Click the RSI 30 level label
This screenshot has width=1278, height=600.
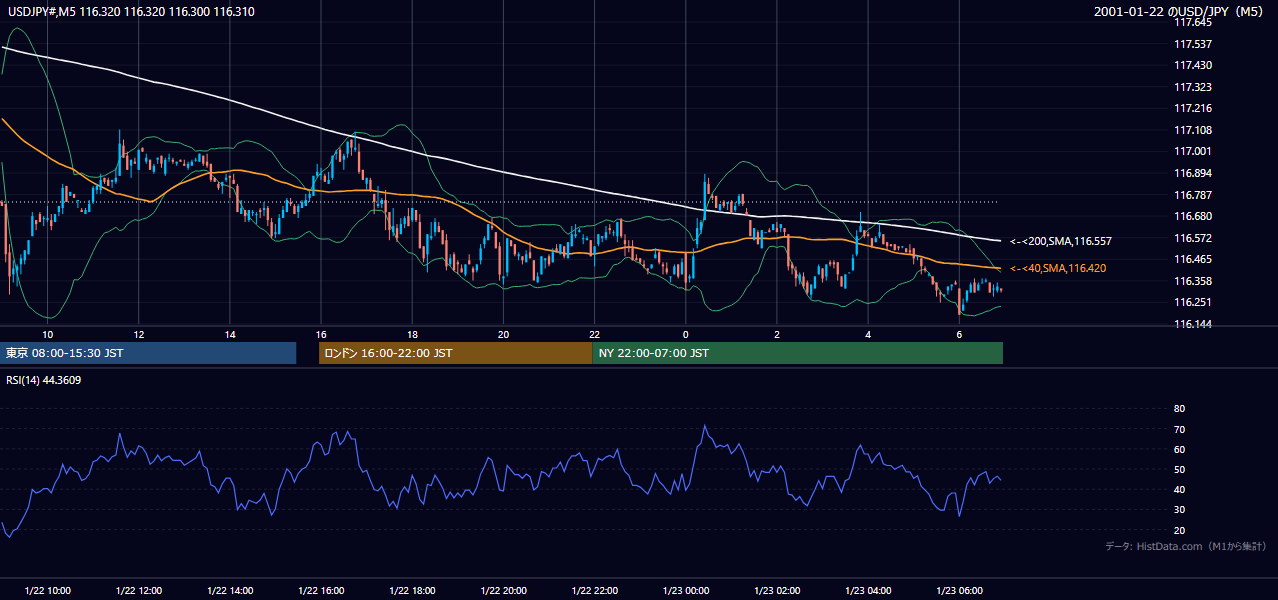pyautogui.click(x=1179, y=510)
